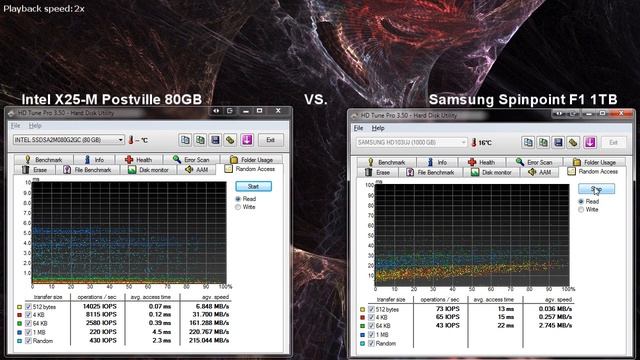Click thermometer temperature icon in Intel window
The width and height of the screenshot is (640, 360).
point(131,140)
